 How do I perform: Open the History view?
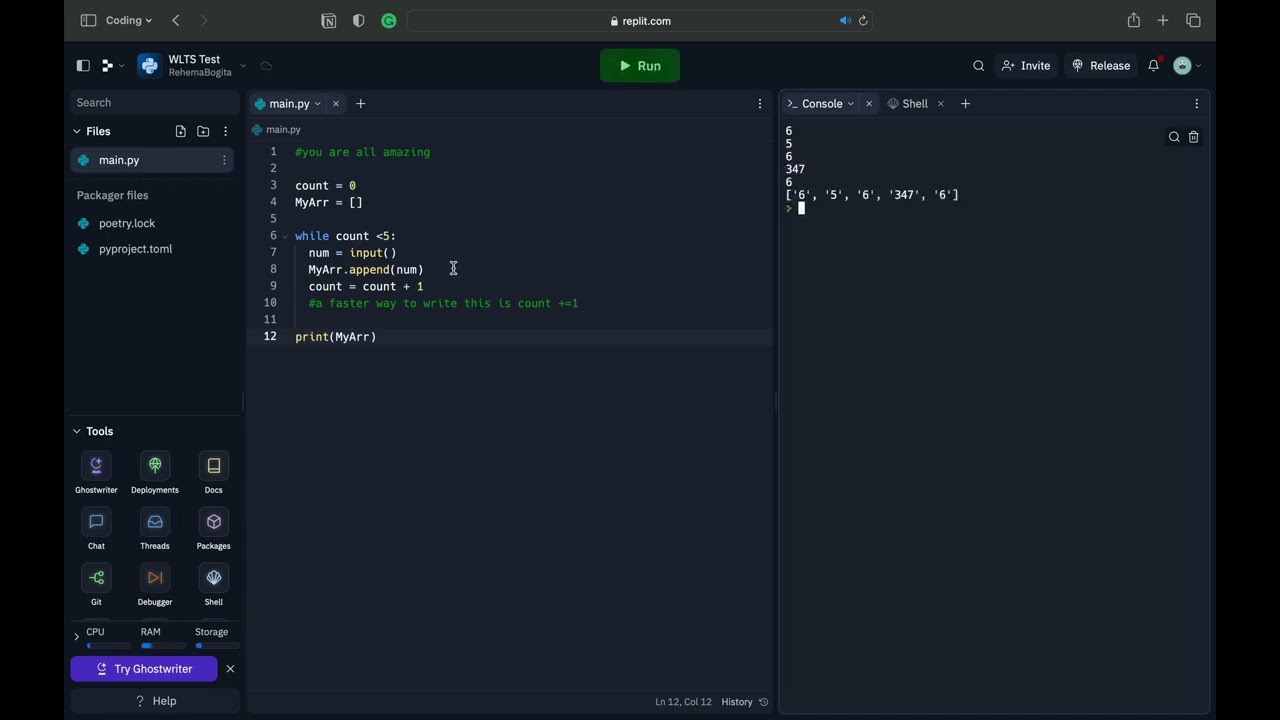[745, 702]
